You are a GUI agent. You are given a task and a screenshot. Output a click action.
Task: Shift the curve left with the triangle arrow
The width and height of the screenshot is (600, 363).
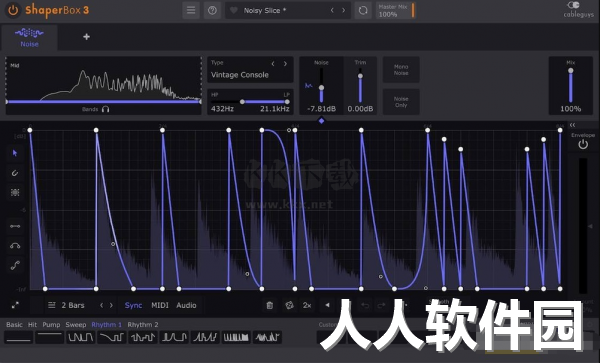coord(327,305)
